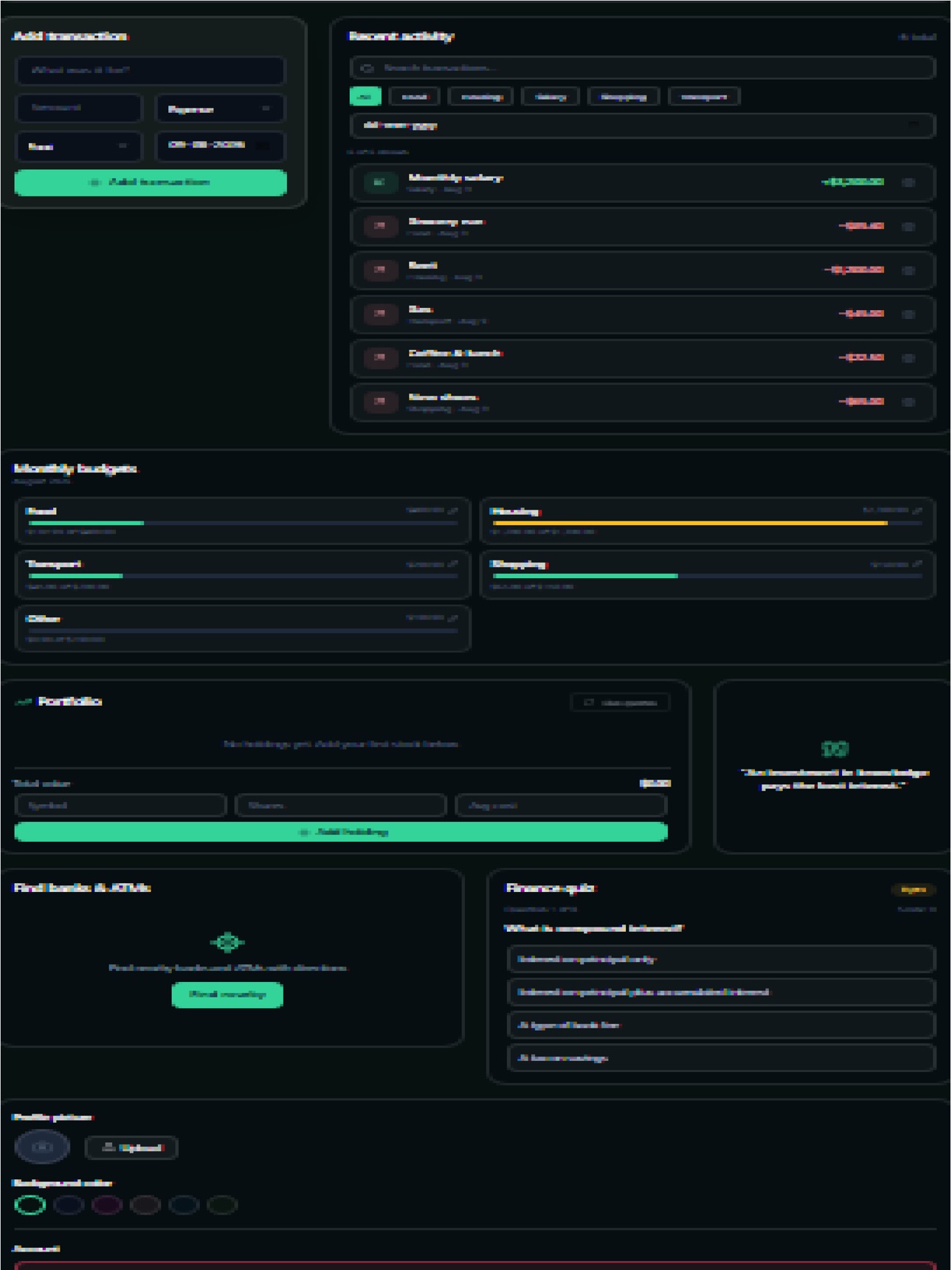
Task: Delete the Coffee & lunch transaction
Action: (908, 358)
